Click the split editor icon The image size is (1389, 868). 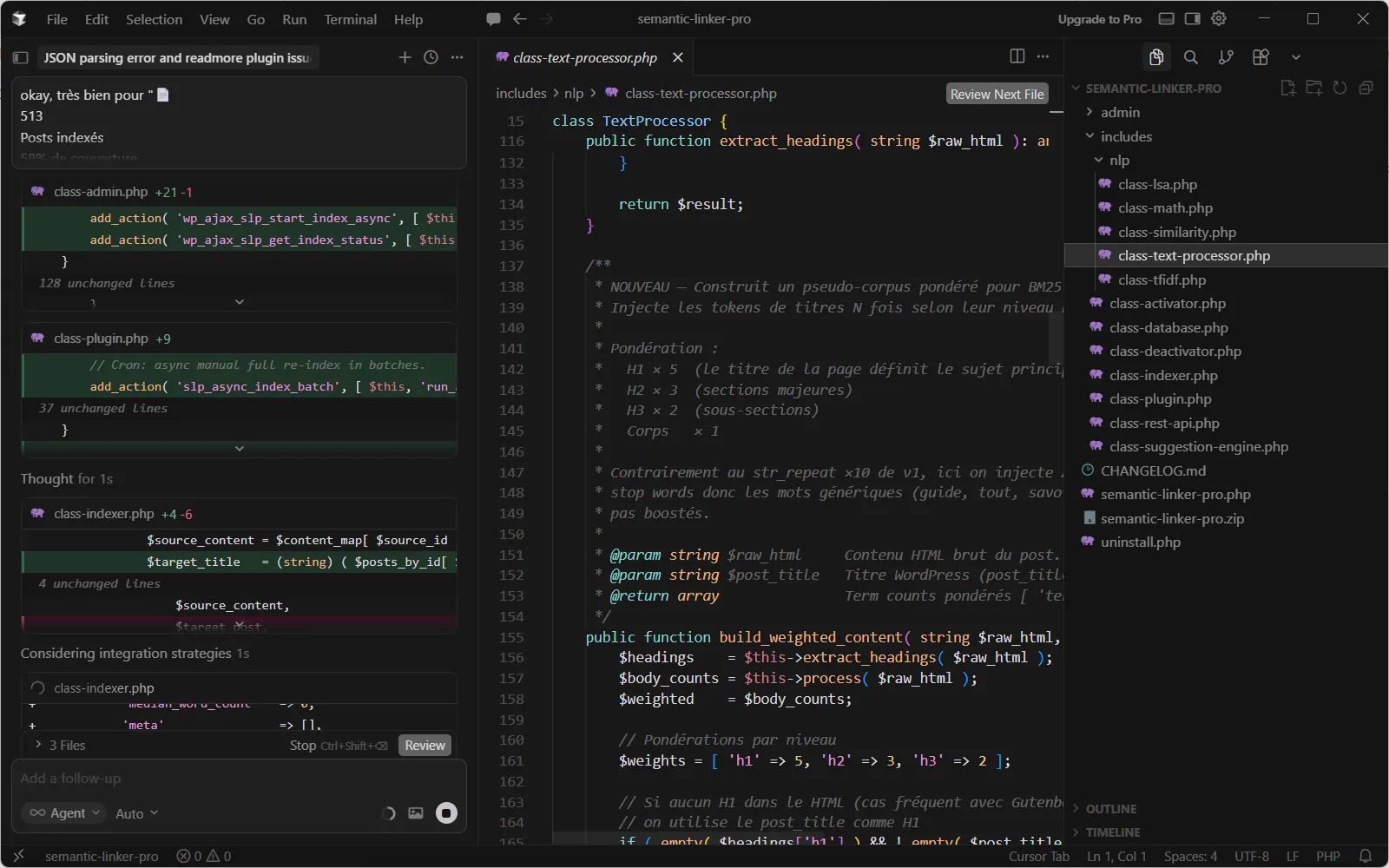1017,56
